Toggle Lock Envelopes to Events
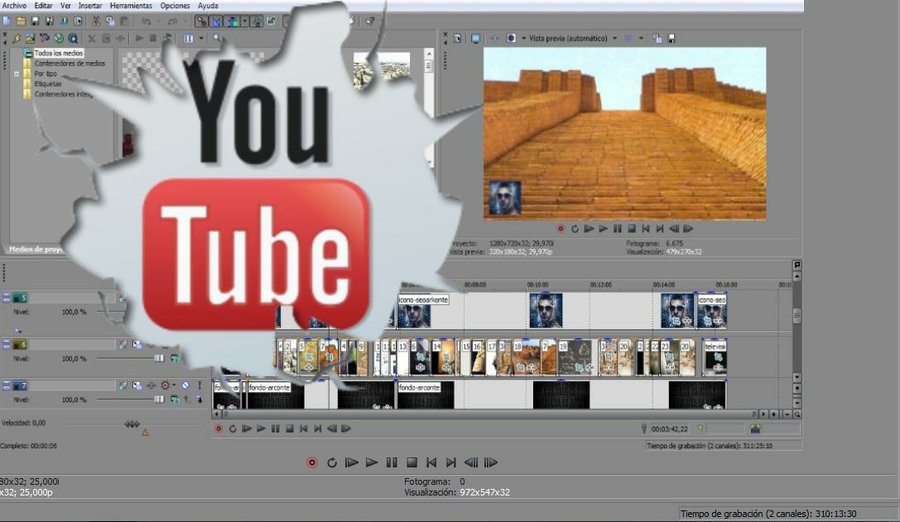Image resolution: width=900 pixels, height=522 pixels. 257,21
